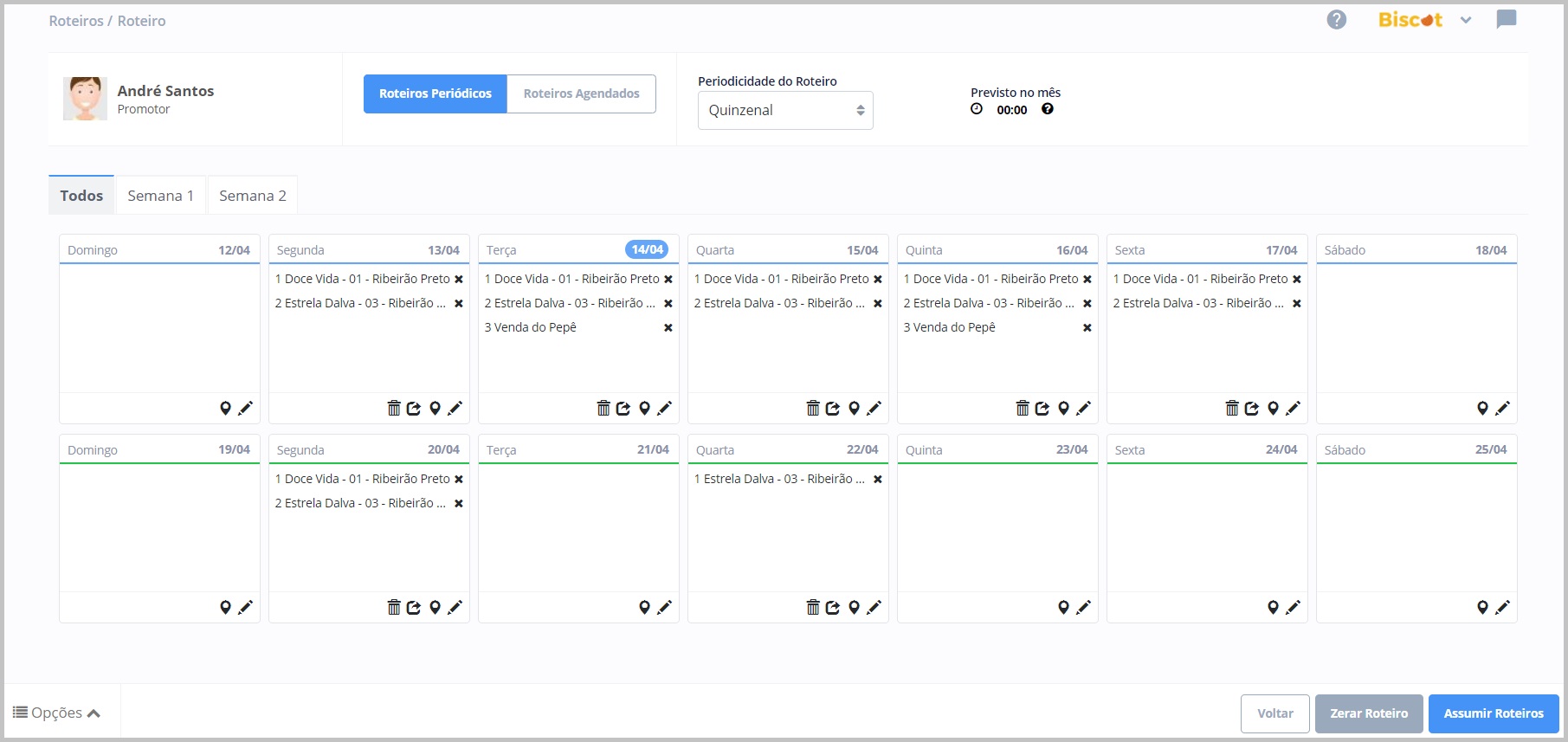
Task: Expand the Opções menu
Action: tap(57, 713)
